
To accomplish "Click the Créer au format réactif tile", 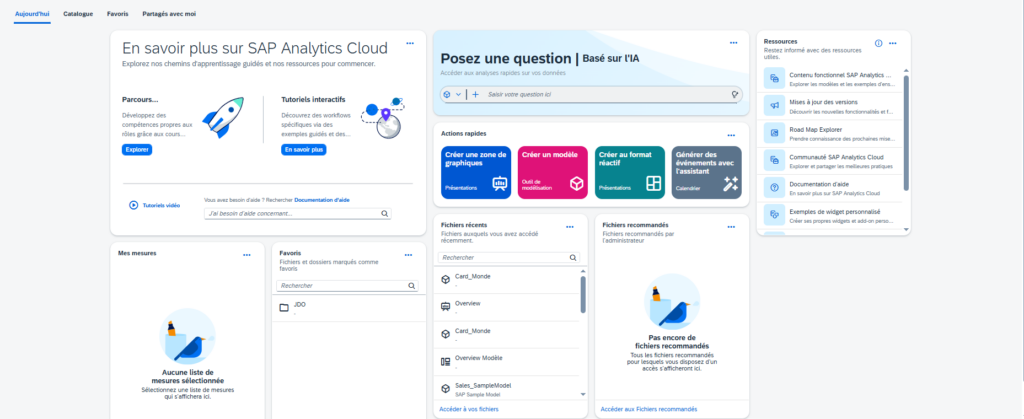I will tap(630, 172).
